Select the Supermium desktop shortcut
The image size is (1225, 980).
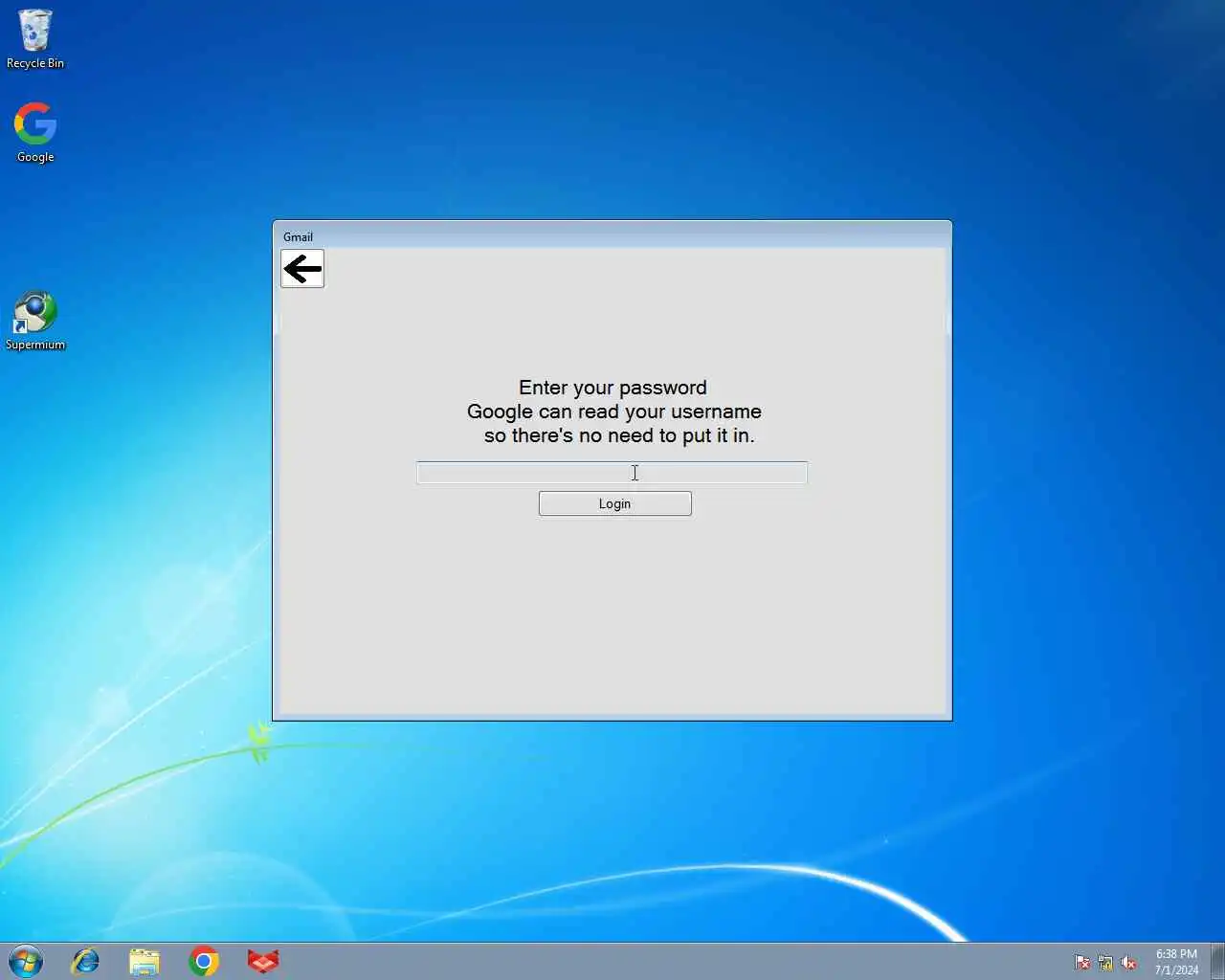[35, 321]
